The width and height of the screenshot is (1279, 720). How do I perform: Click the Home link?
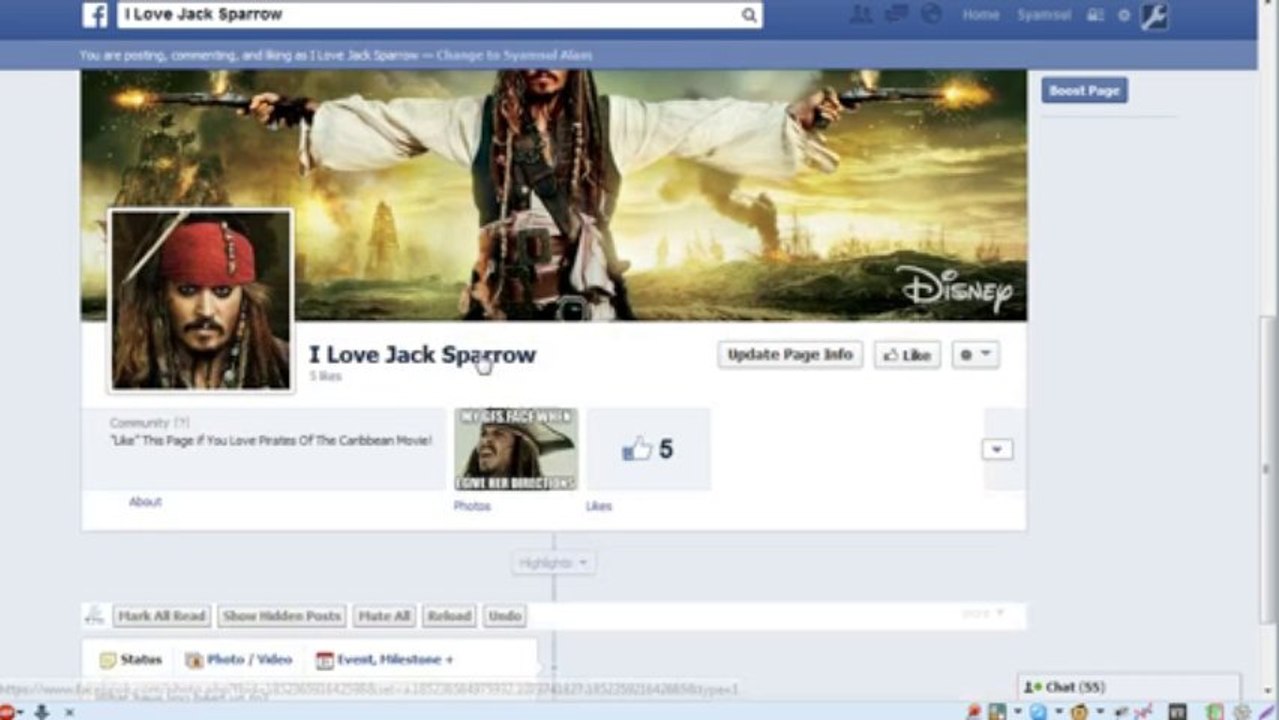981,15
